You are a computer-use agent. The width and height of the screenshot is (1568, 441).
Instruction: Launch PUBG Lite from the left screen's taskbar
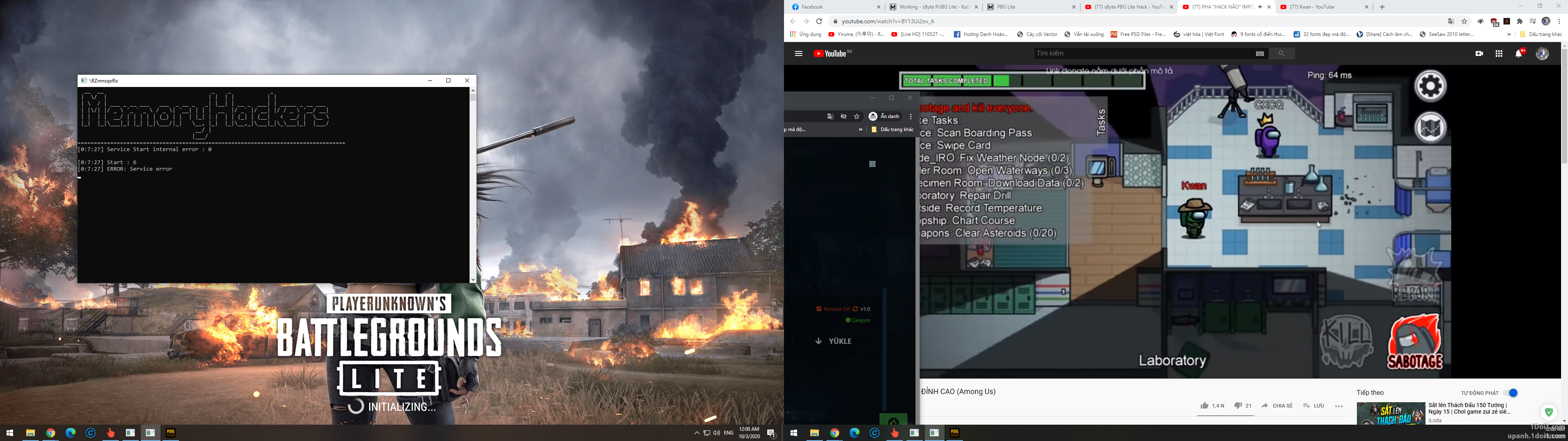[170, 433]
